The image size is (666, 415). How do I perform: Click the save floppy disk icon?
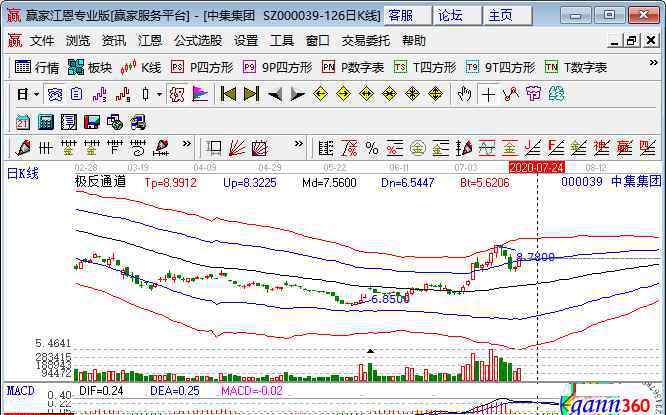point(92,122)
